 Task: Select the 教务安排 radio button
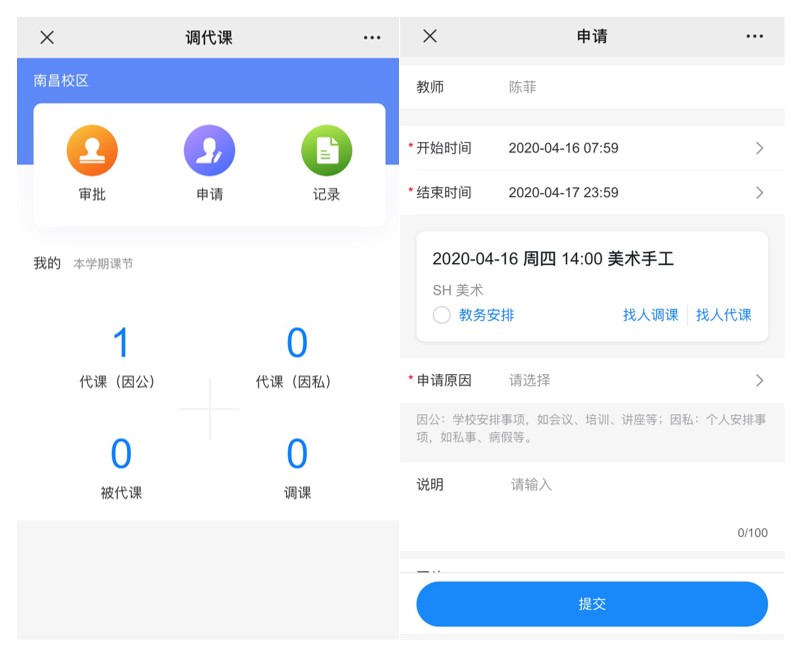pos(442,315)
